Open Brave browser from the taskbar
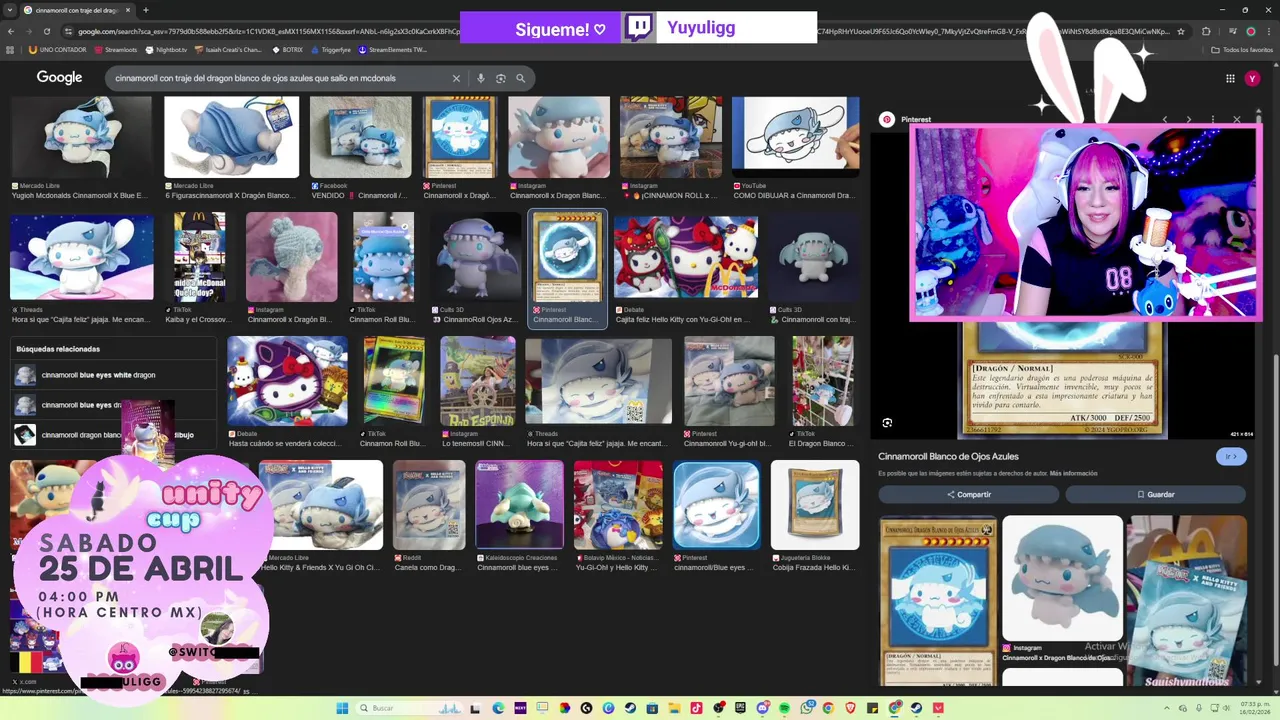The width and height of the screenshot is (1280, 720). pyautogui.click(x=850, y=708)
